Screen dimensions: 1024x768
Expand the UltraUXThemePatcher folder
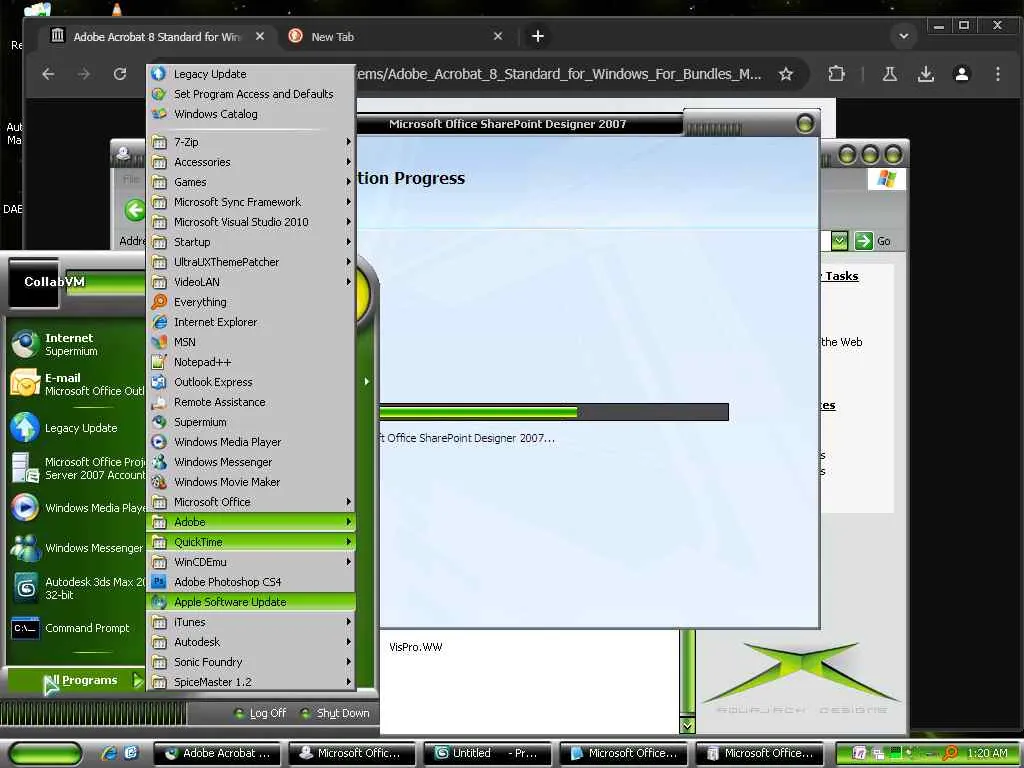(x=251, y=262)
